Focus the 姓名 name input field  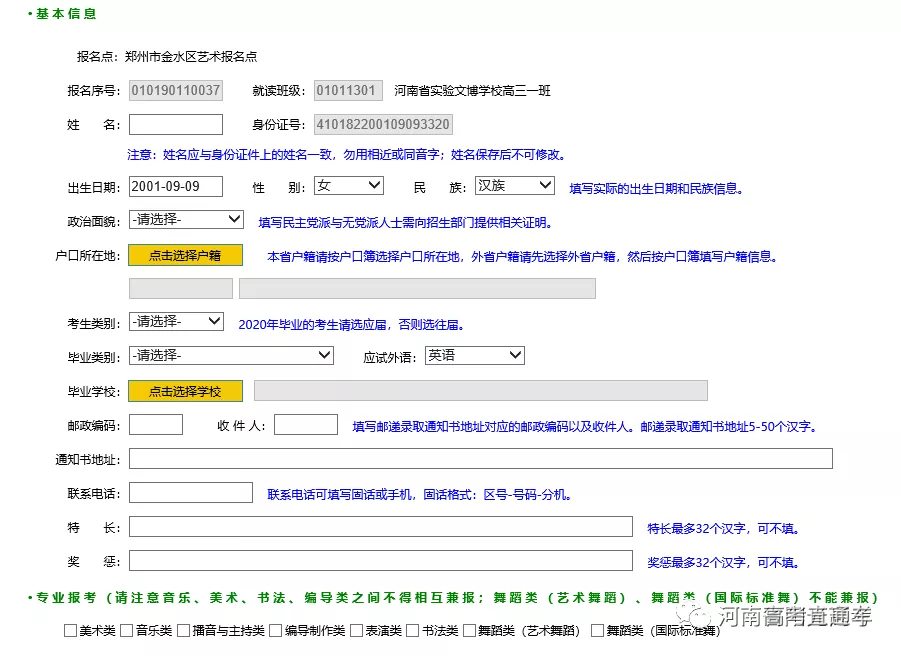coord(176,125)
